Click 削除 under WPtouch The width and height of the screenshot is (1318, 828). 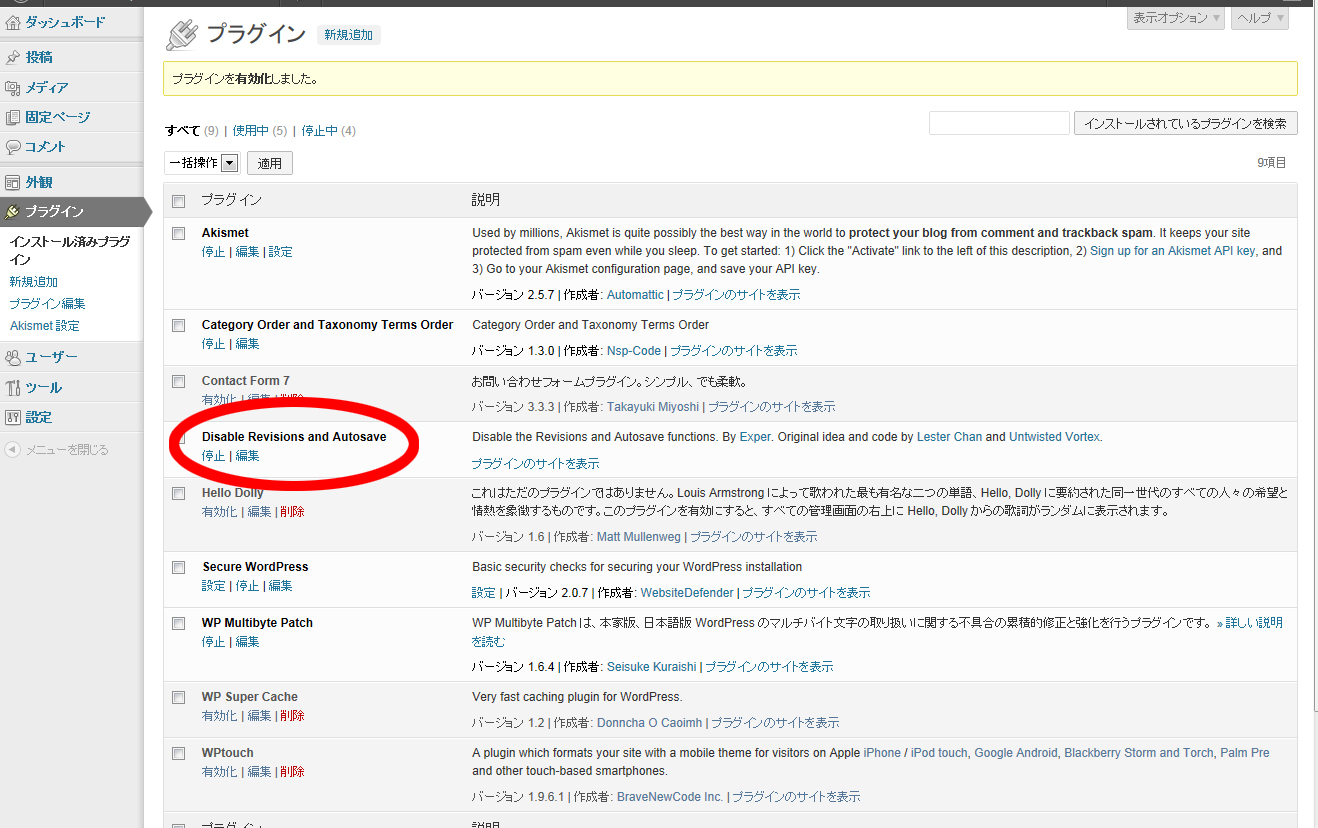click(x=293, y=772)
